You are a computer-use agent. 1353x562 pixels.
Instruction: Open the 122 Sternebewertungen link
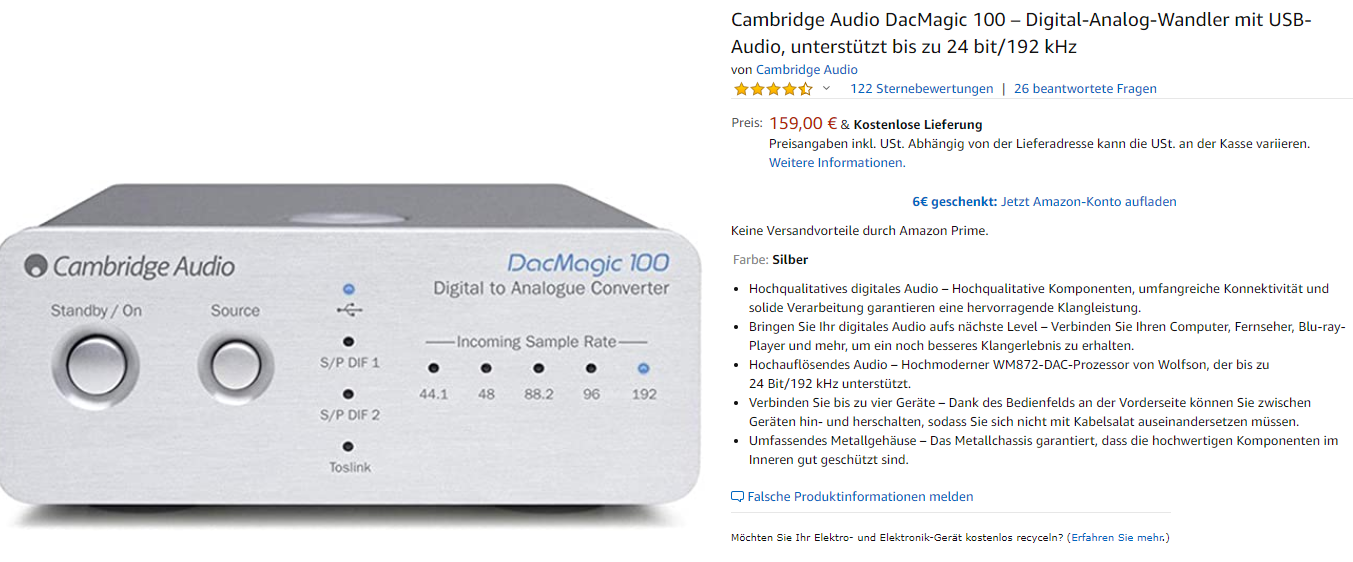[922, 88]
